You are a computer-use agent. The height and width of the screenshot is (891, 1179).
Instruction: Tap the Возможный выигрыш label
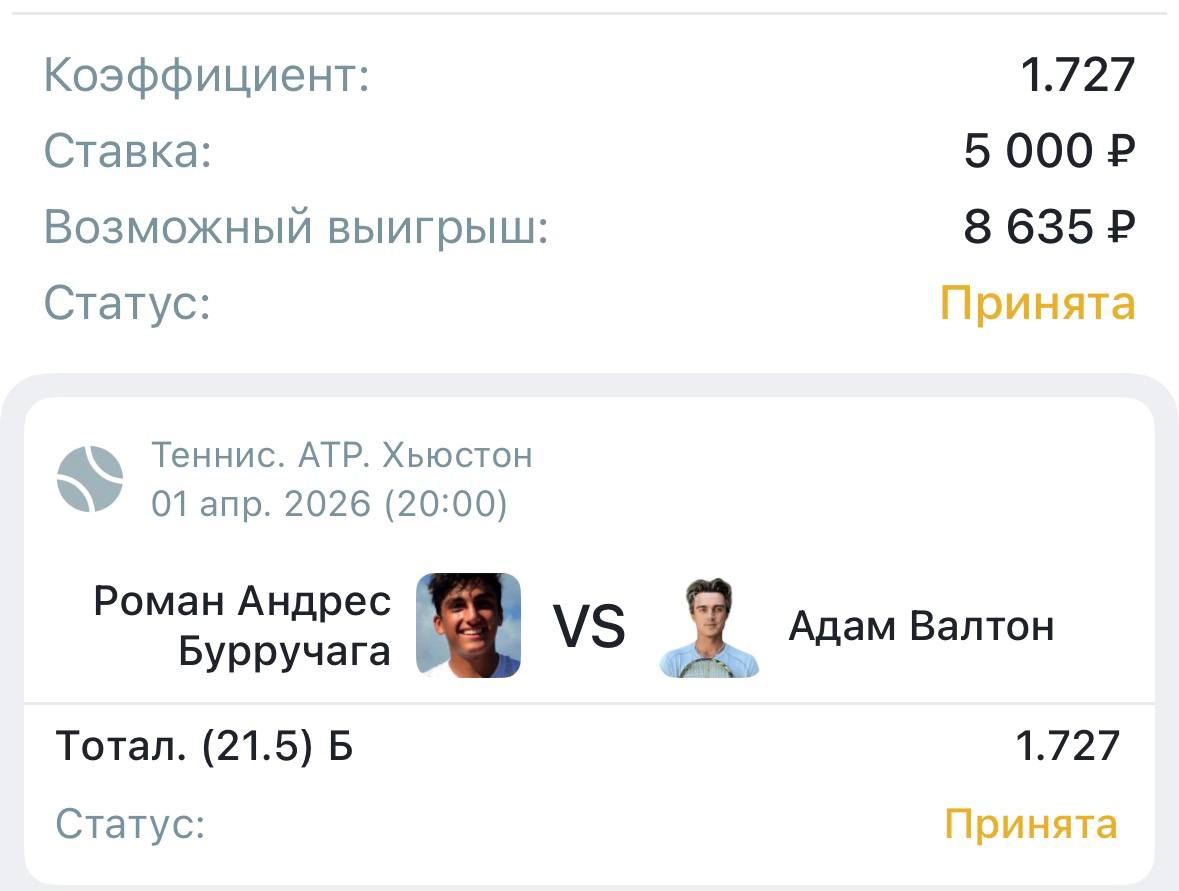(x=297, y=228)
